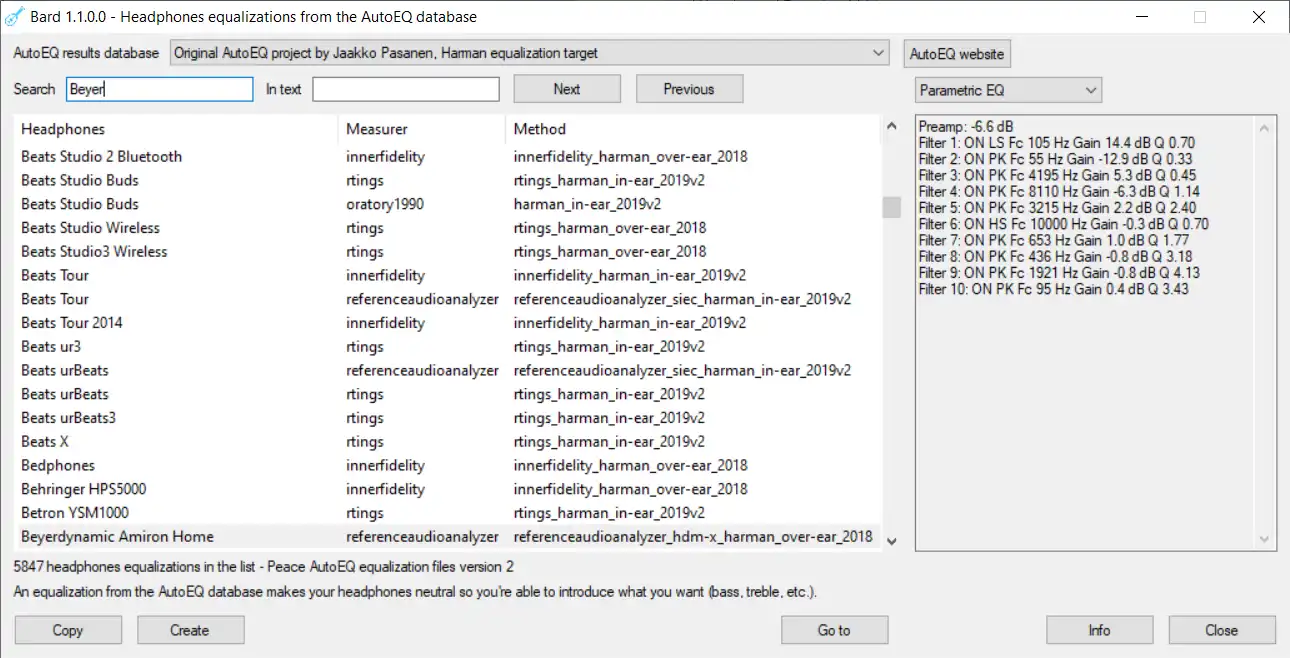The width and height of the screenshot is (1290, 658).
Task: Click the Preamp -6.6 dB line
Action: (x=966, y=127)
